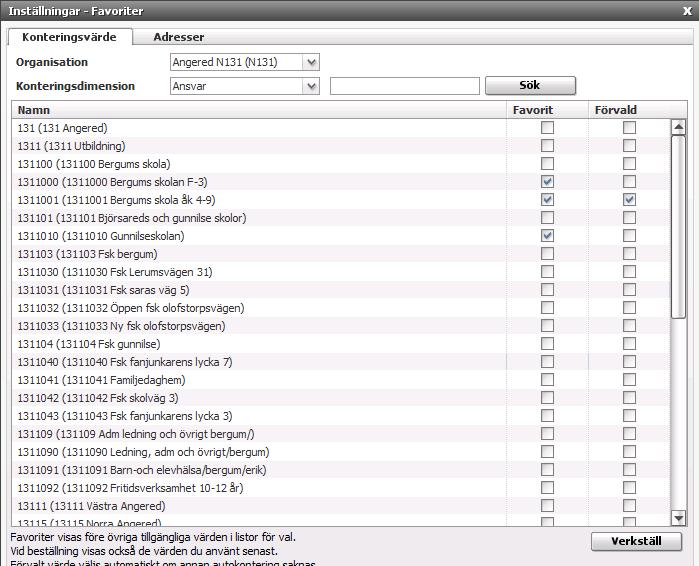Click the vertical scrollbar thumb
The width and height of the screenshot is (699, 566).
678,227
